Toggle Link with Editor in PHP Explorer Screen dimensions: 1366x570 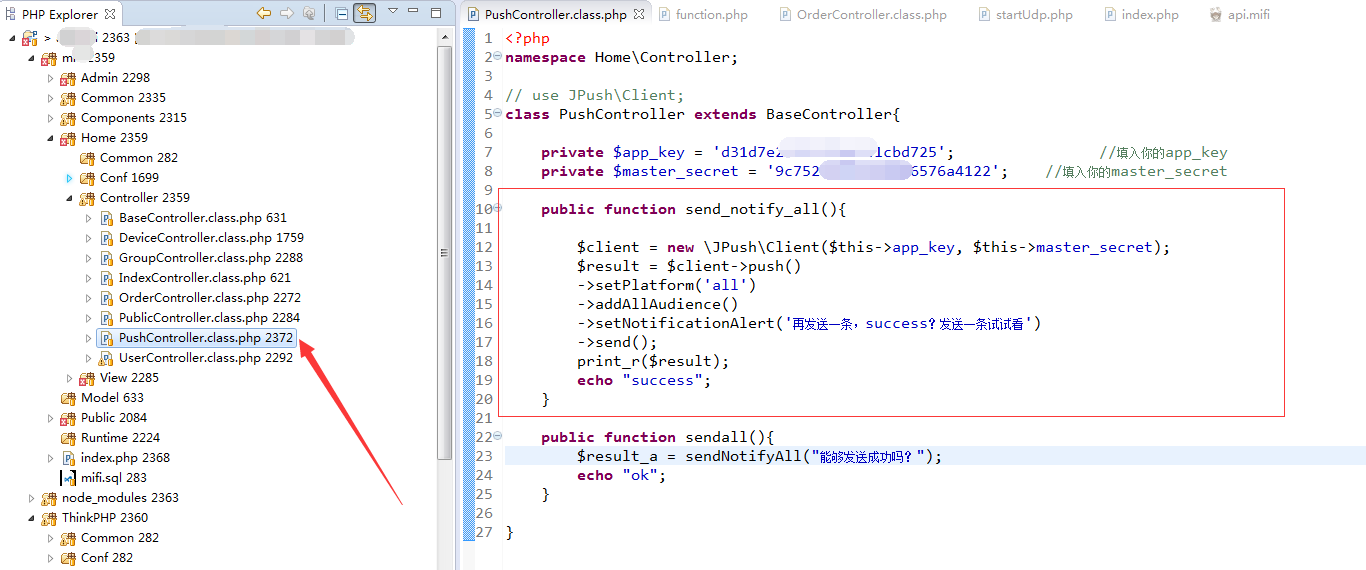click(365, 13)
